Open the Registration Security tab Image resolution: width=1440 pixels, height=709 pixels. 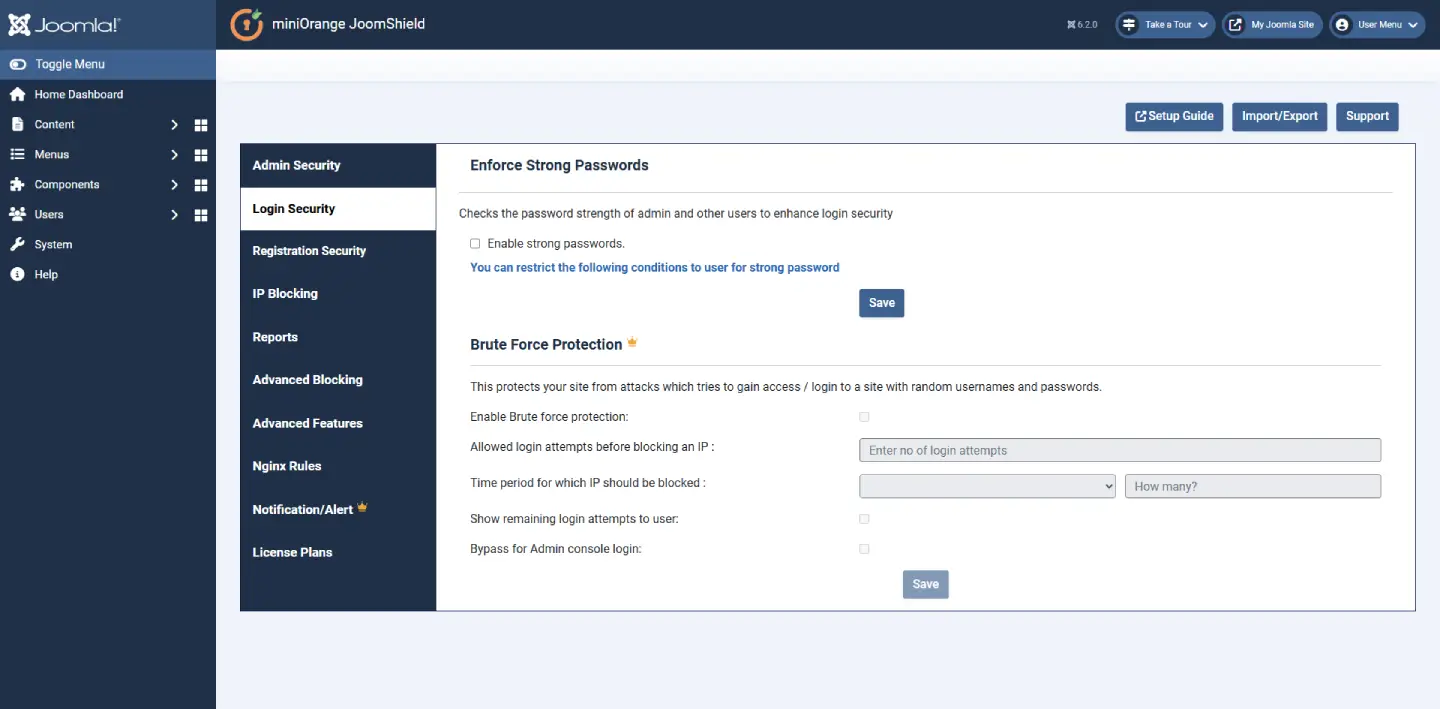[x=338, y=251]
